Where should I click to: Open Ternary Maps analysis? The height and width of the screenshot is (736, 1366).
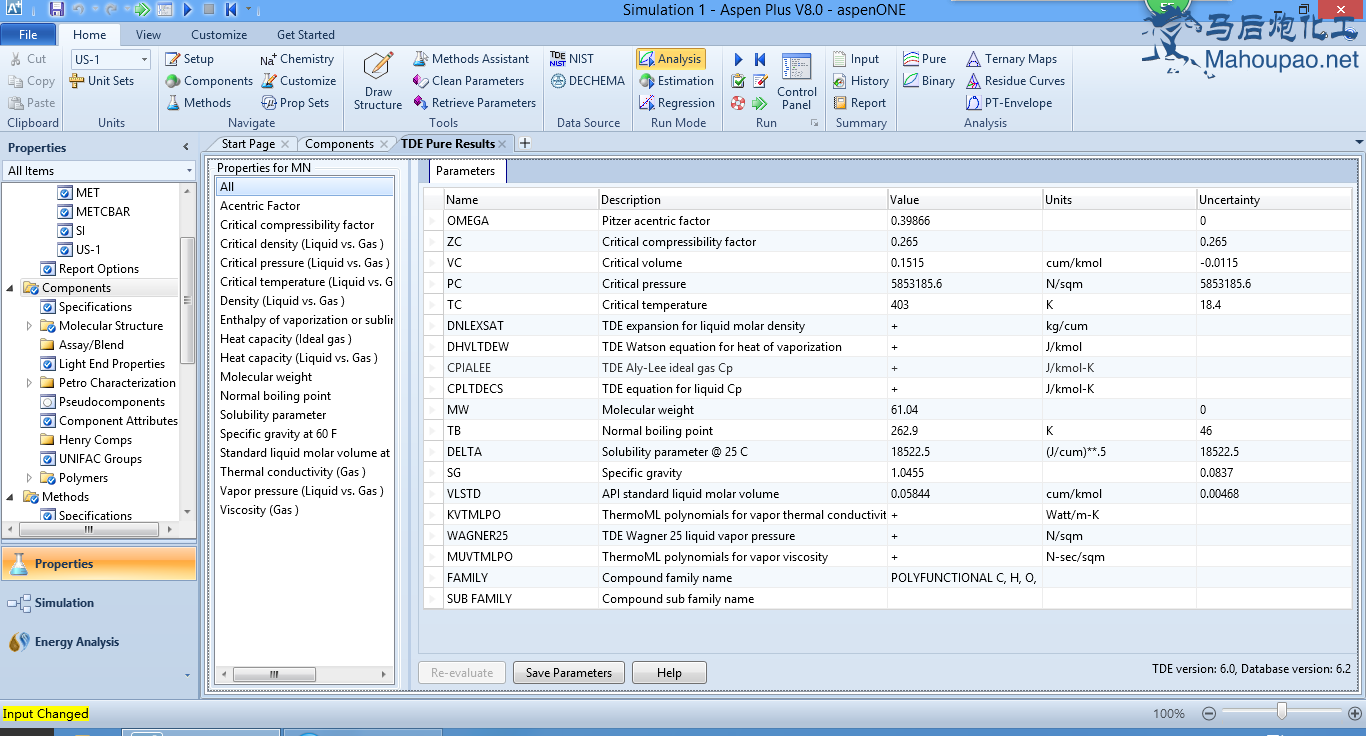pos(1011,59)
